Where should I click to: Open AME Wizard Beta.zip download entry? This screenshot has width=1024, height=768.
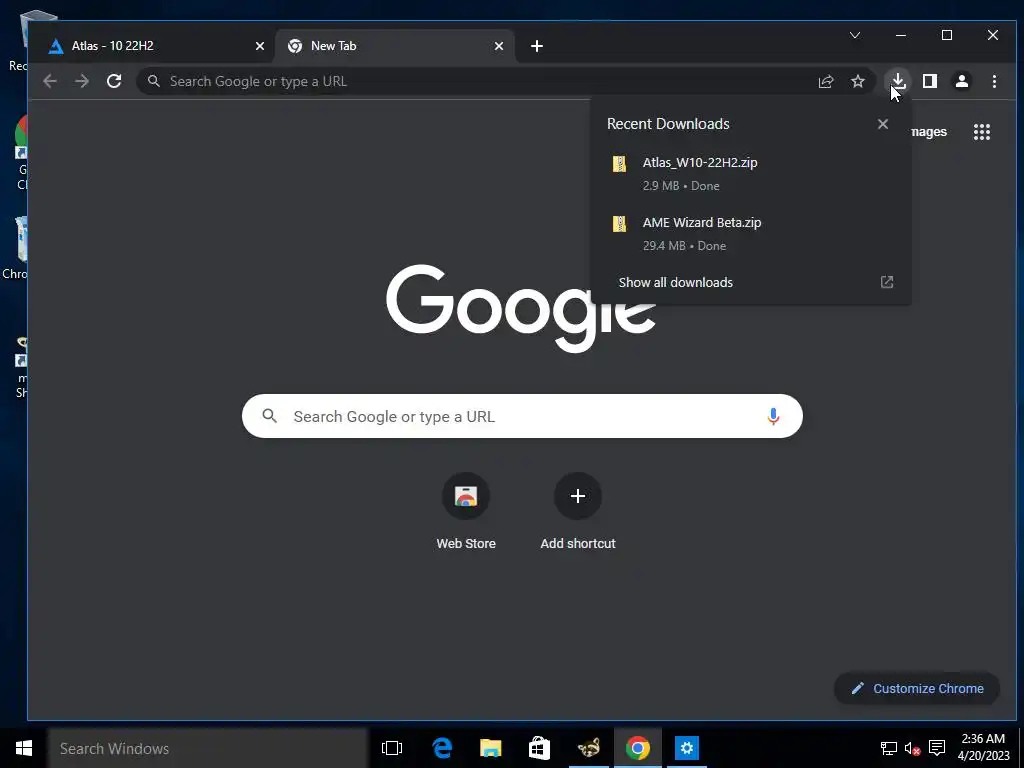(750, 234)
